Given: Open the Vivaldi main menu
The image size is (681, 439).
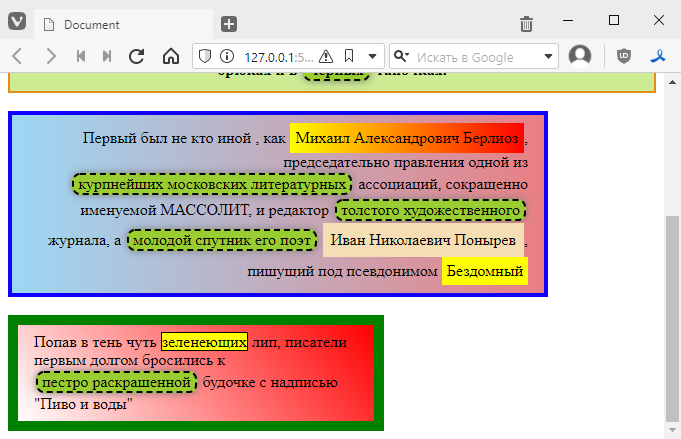Looking at the screenshot, I should (17, 22).
